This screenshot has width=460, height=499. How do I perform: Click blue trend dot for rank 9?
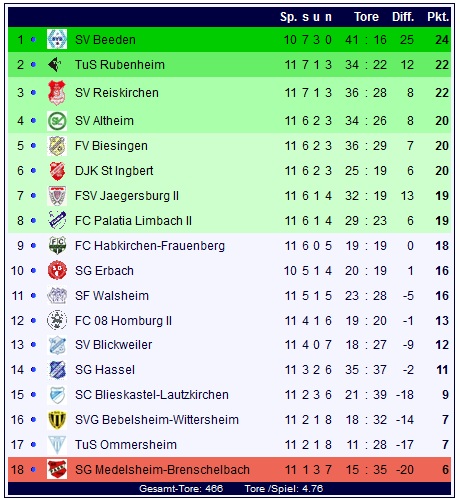33,246
